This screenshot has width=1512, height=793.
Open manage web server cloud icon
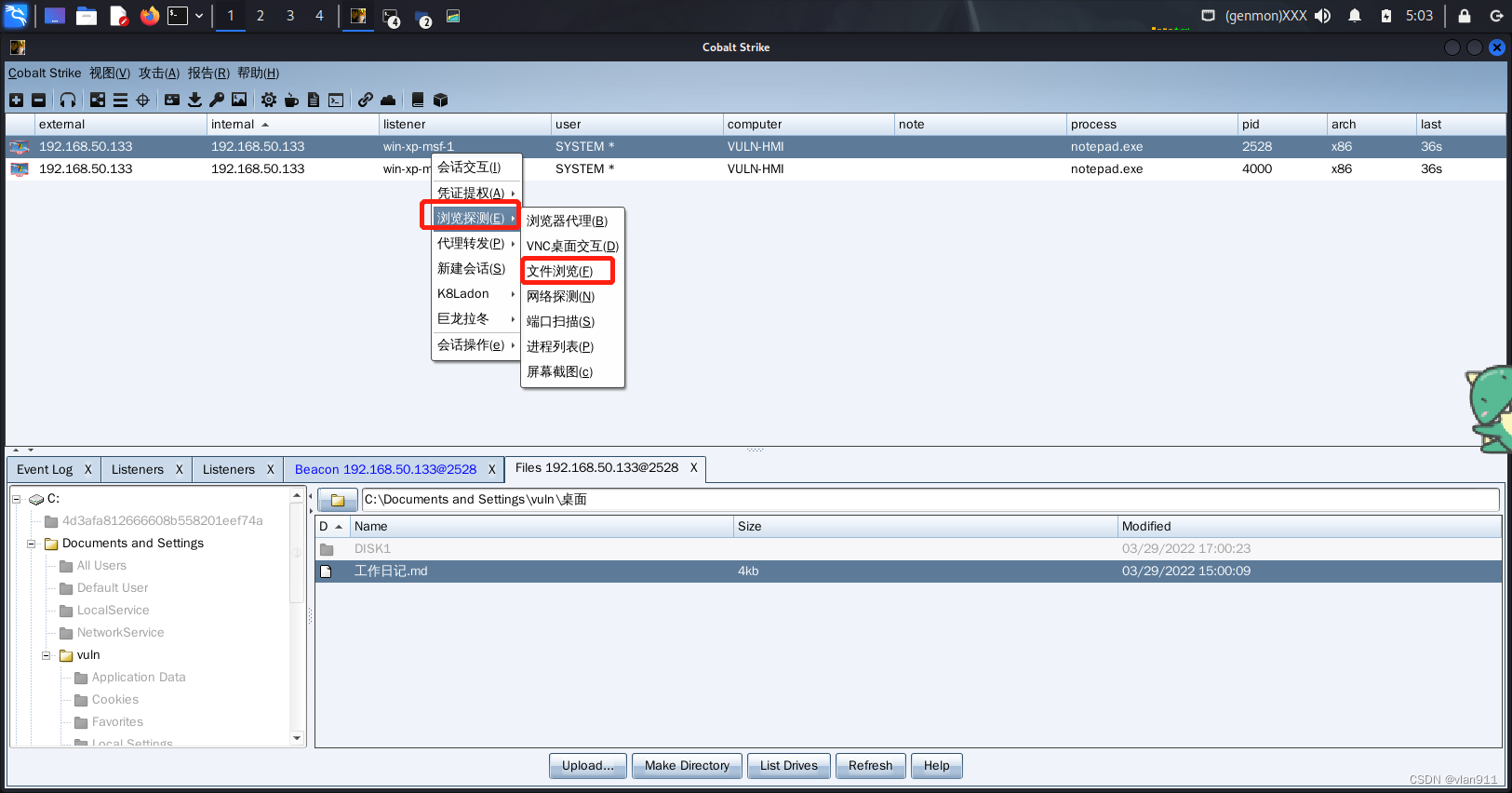pyautogui.click(x=388, y=100)
